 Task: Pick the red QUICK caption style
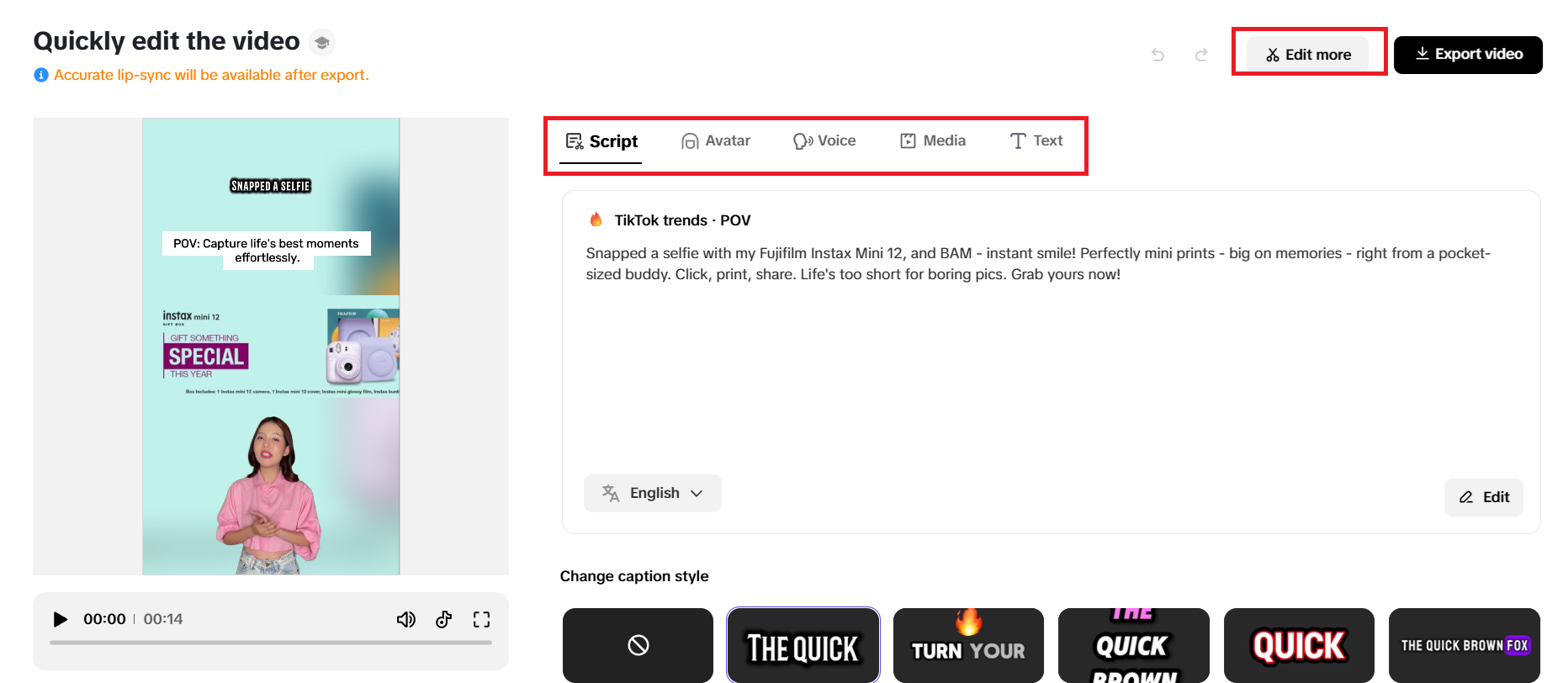pyautogui.click(x=1299, y=645)
